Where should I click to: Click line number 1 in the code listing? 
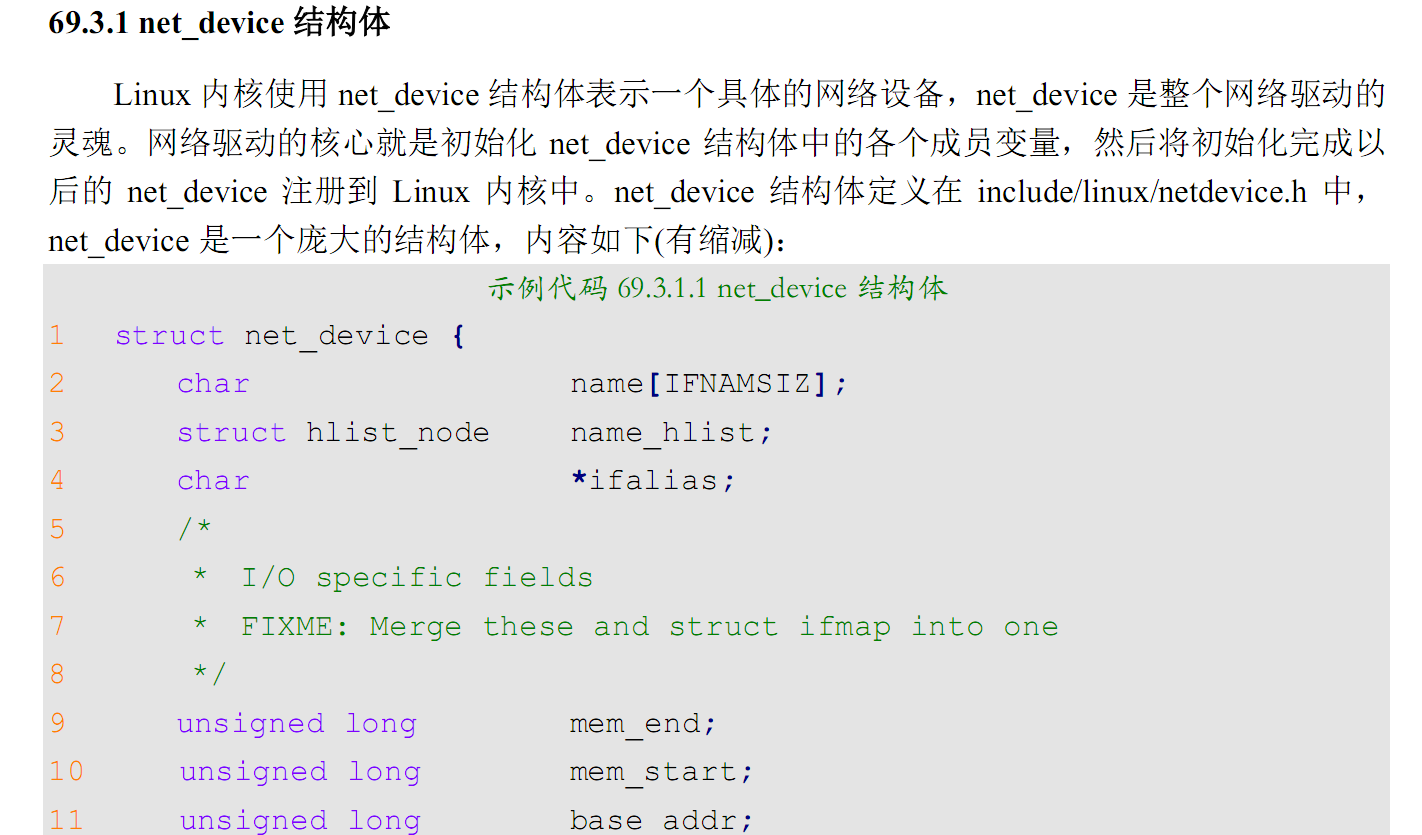(57, 335)
